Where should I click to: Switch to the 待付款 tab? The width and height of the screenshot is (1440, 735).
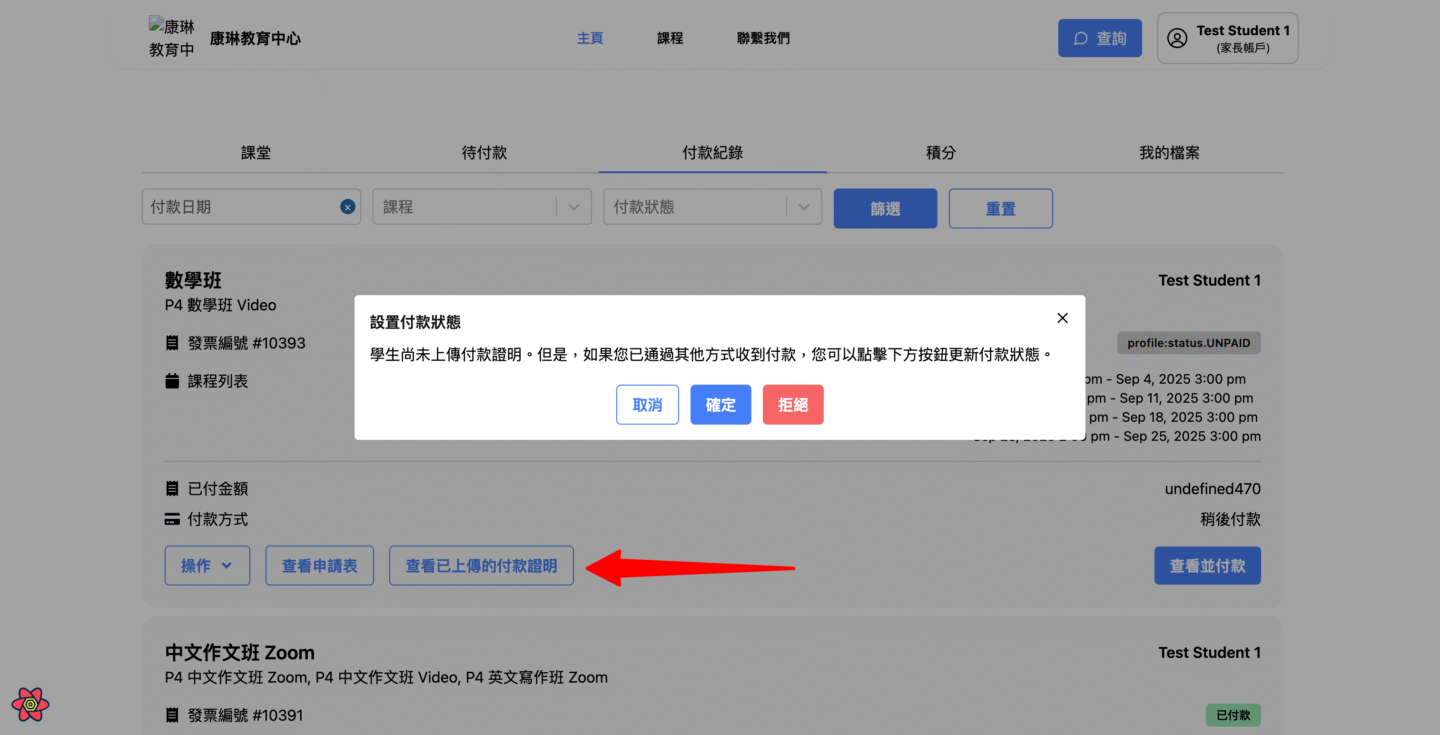[x=484, y=153]
